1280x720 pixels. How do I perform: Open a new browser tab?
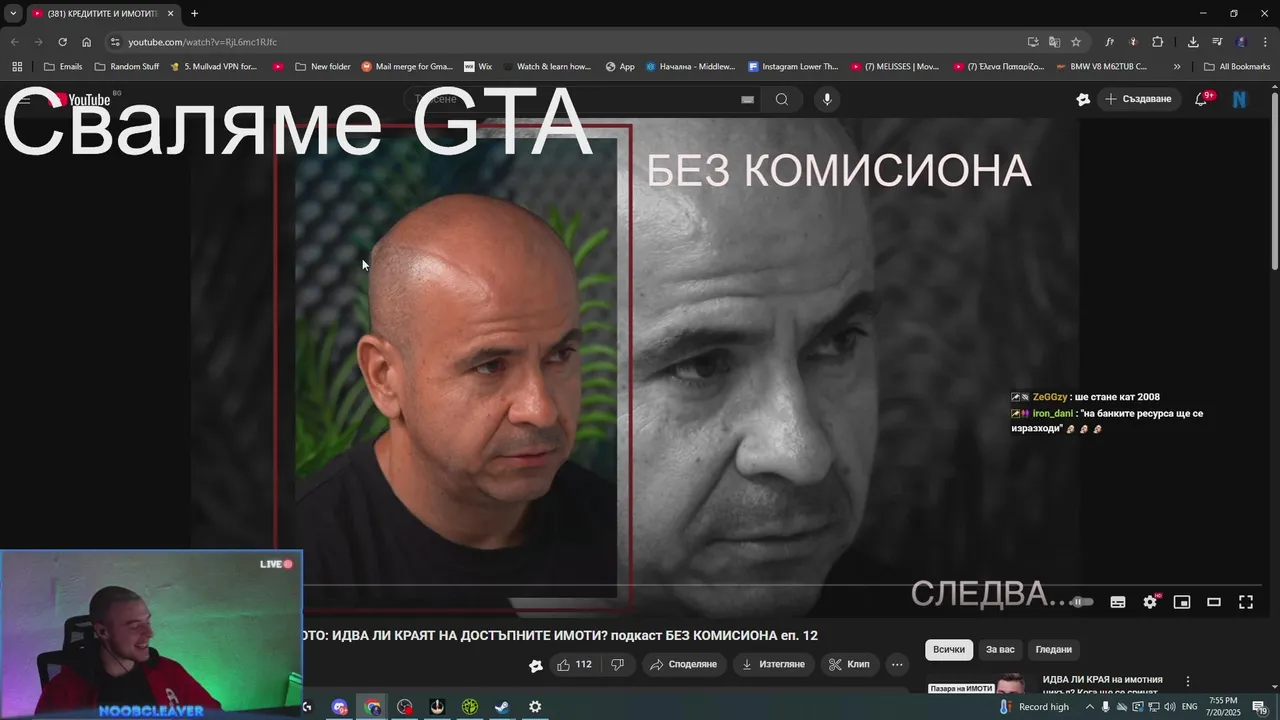pos(194,13)
